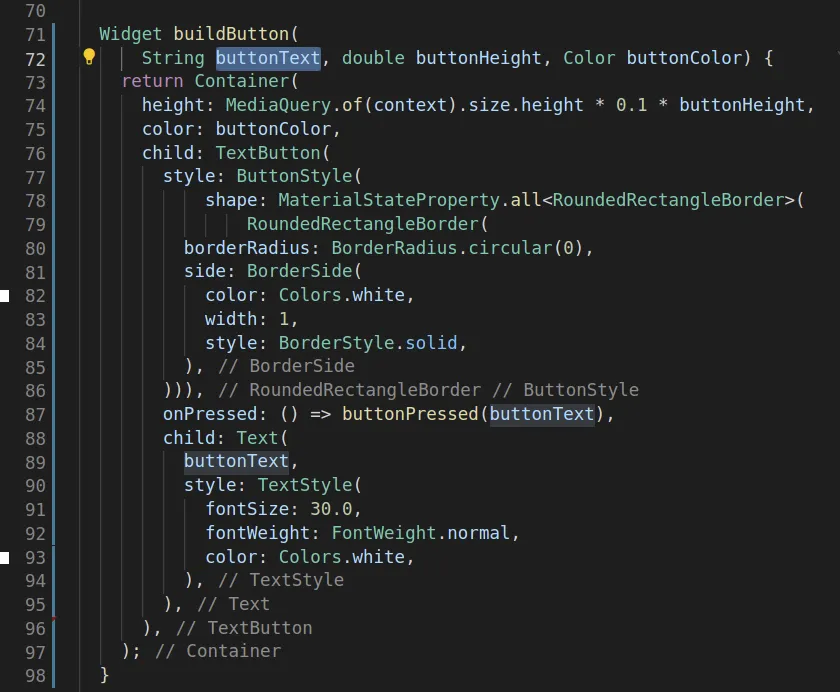This screenshot has width=840, height=692.
Task: Click 'onPressed' property on line 87
Action: [x=210, y=414]
